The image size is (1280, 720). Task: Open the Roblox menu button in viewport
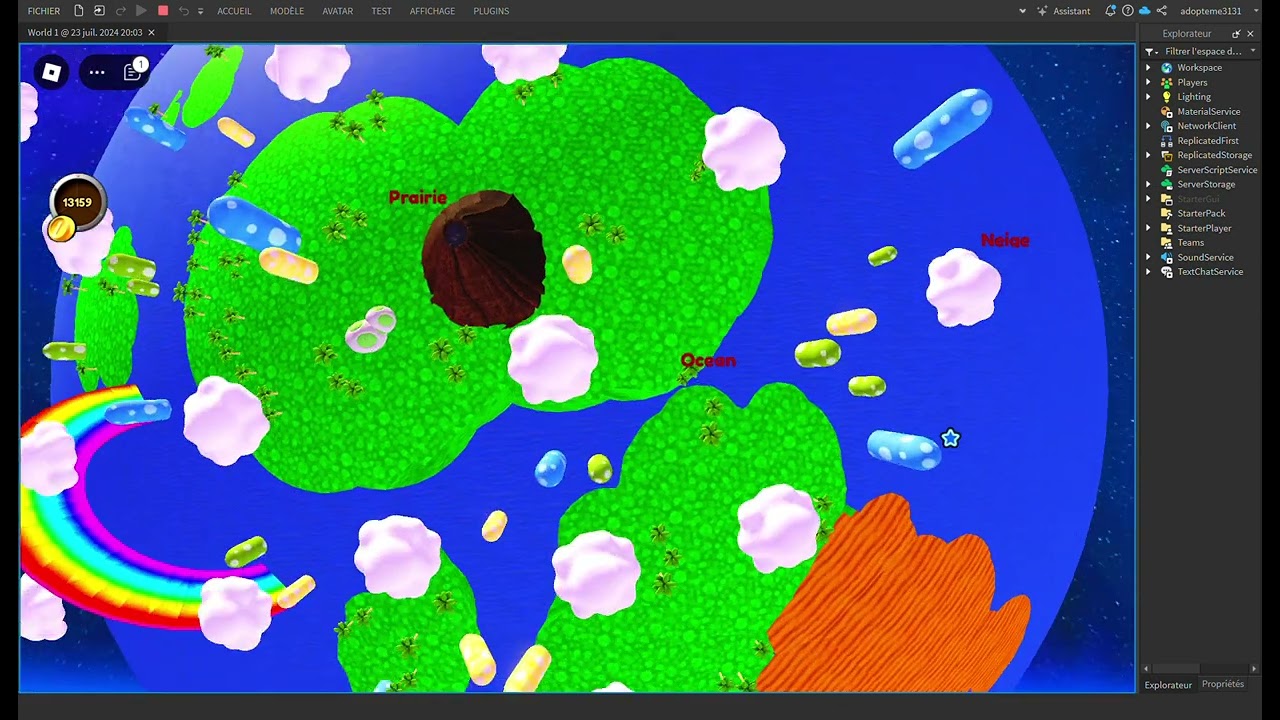[52, 72]
